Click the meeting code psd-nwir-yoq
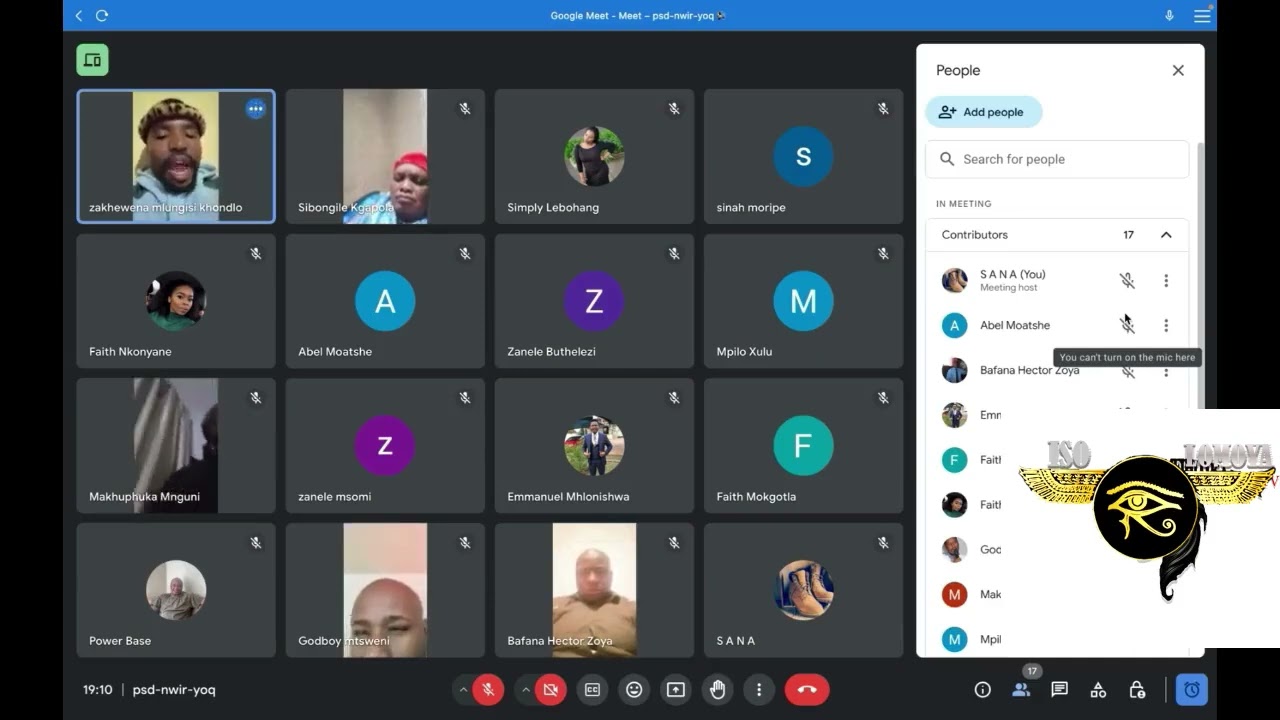Screen dimensions: 1280x720 pyautogui.click(x=174, y=689)
